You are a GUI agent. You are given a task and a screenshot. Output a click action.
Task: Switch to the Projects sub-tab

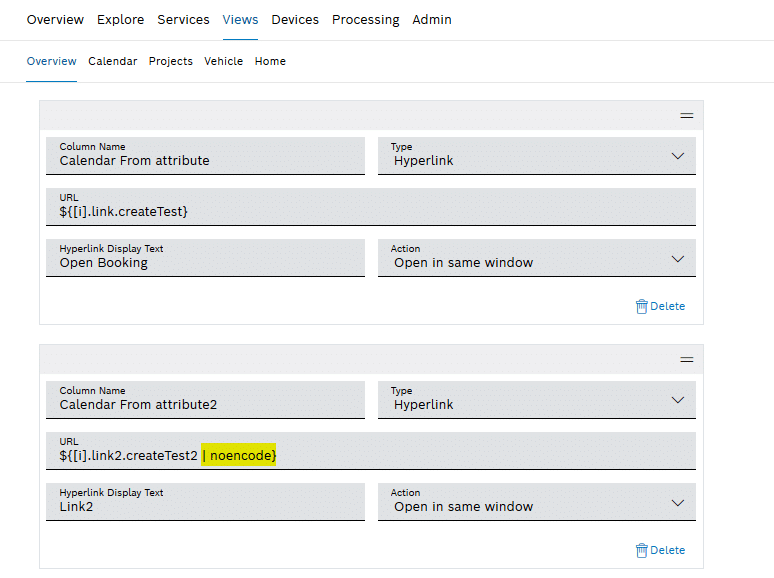click(171, 61)
